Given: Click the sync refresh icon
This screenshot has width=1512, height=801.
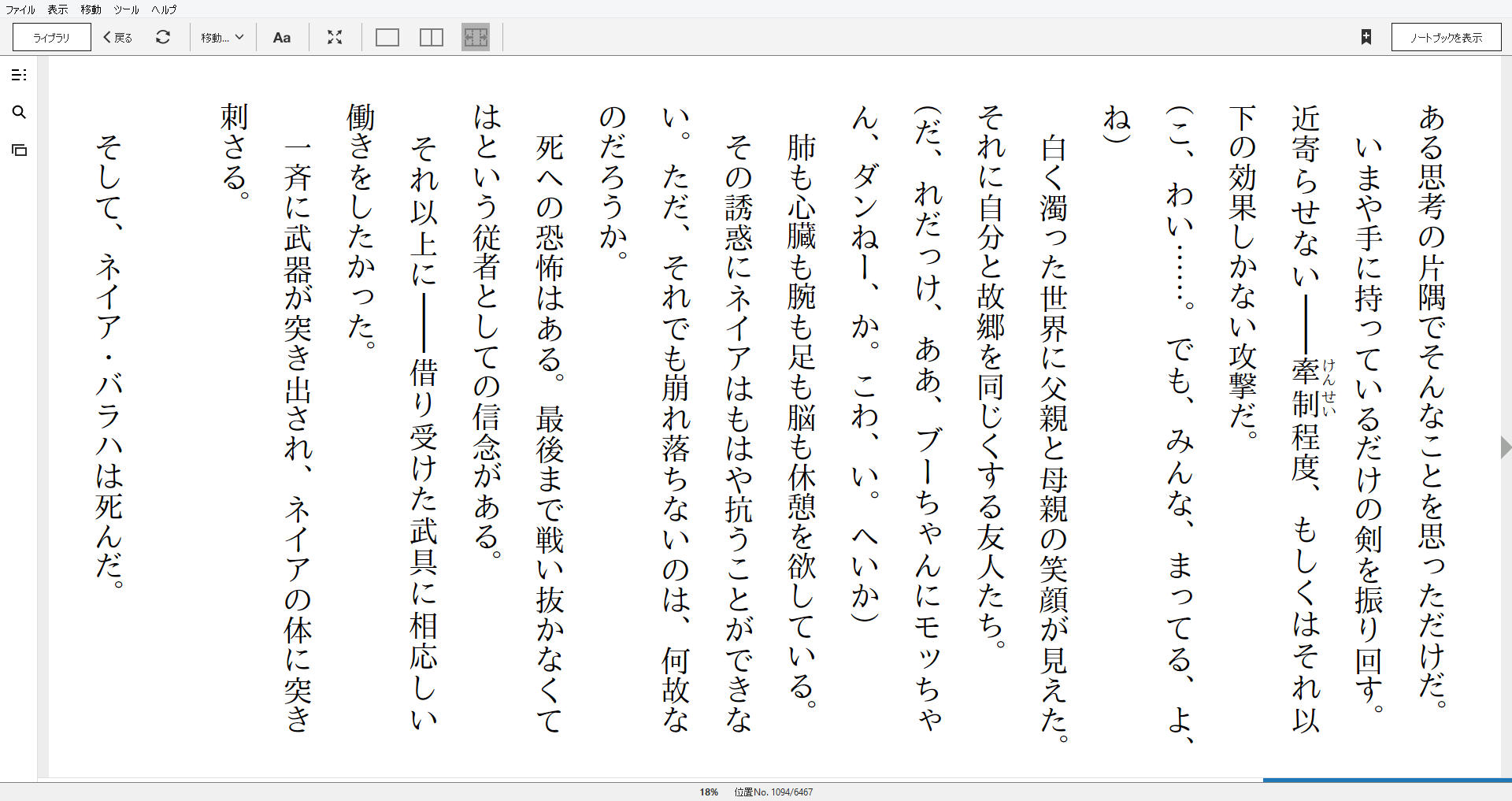Looking at the screenshot, I should coord(163,37).
